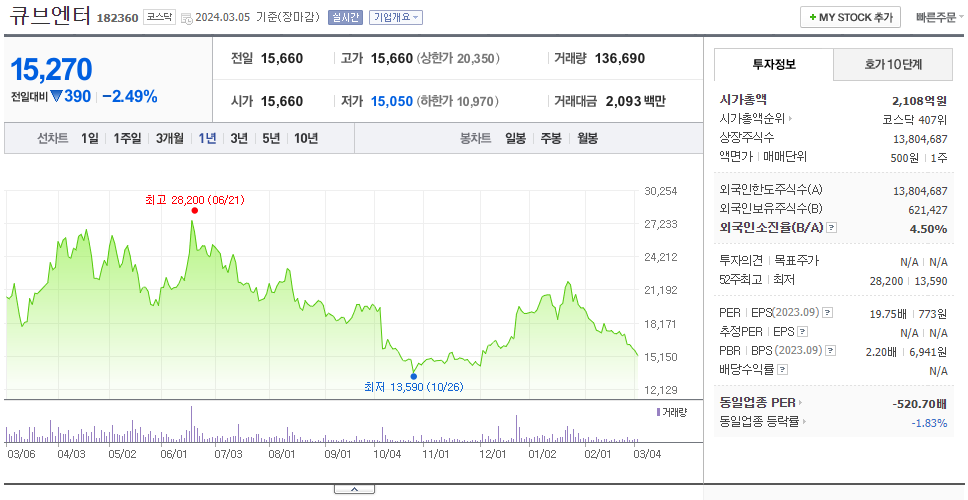The image size is (968, 500).
Task: Open the help icon next to PBR BPS
Action: 830,351
